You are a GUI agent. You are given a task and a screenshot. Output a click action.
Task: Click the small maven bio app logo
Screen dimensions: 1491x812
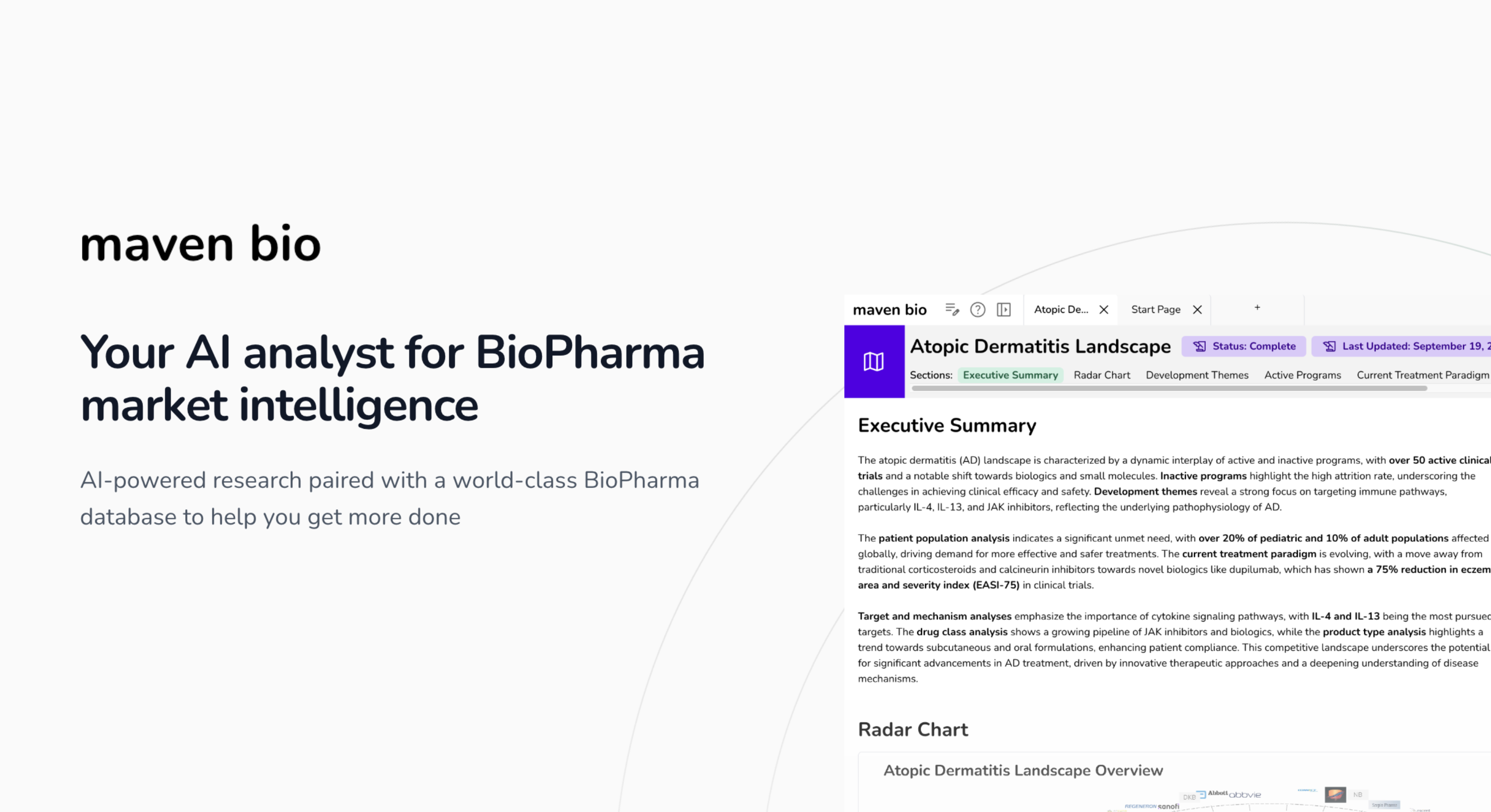890,310
